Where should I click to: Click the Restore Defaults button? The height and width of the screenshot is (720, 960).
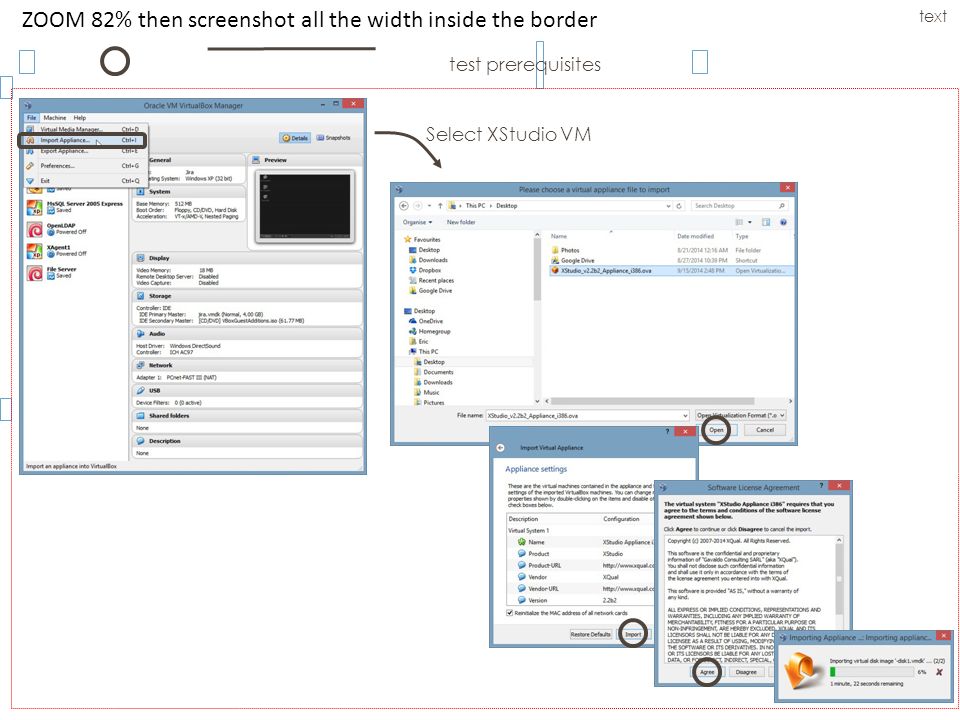pos(590,634)
